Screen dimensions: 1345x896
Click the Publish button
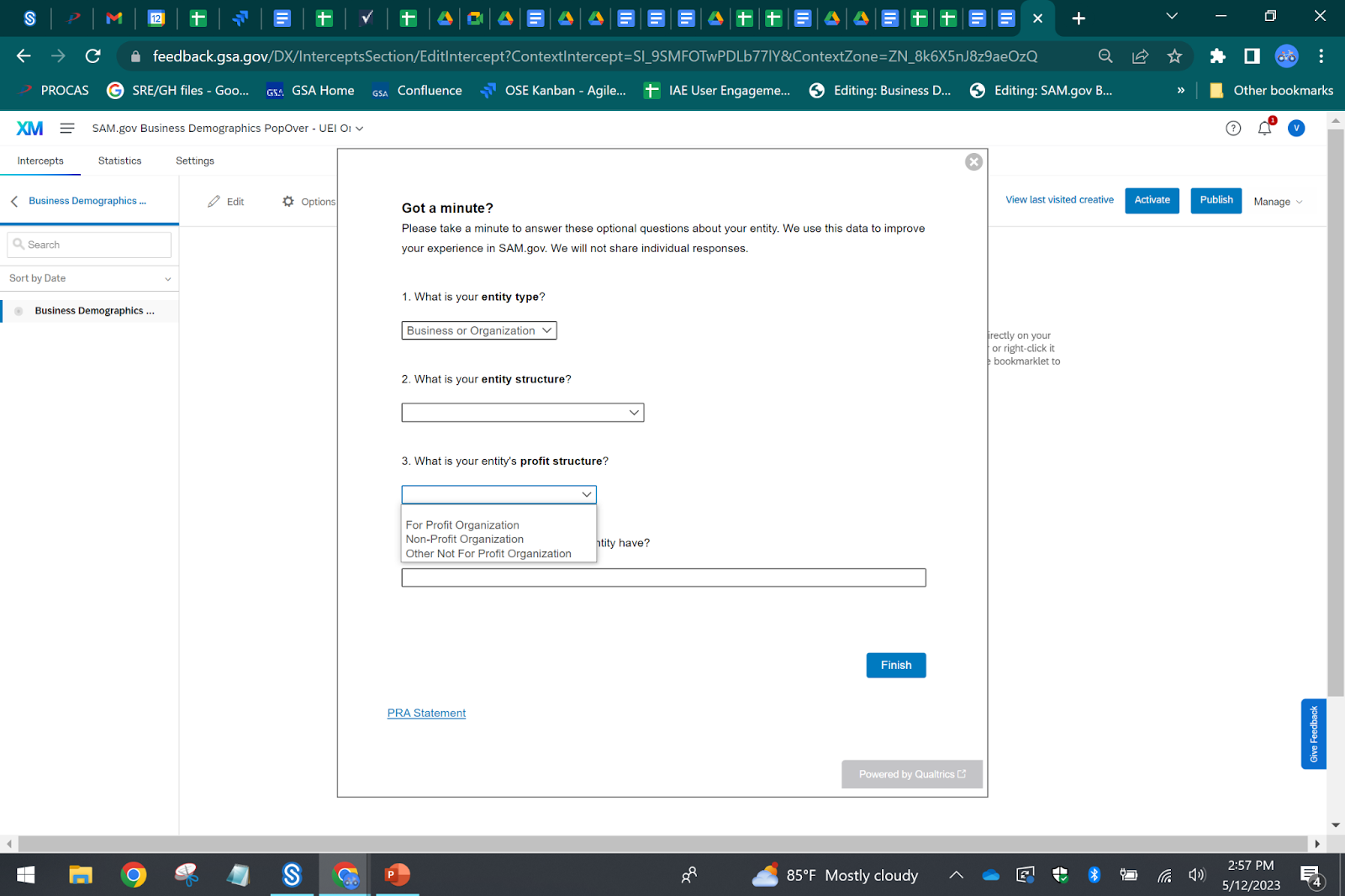point(1216,200)
